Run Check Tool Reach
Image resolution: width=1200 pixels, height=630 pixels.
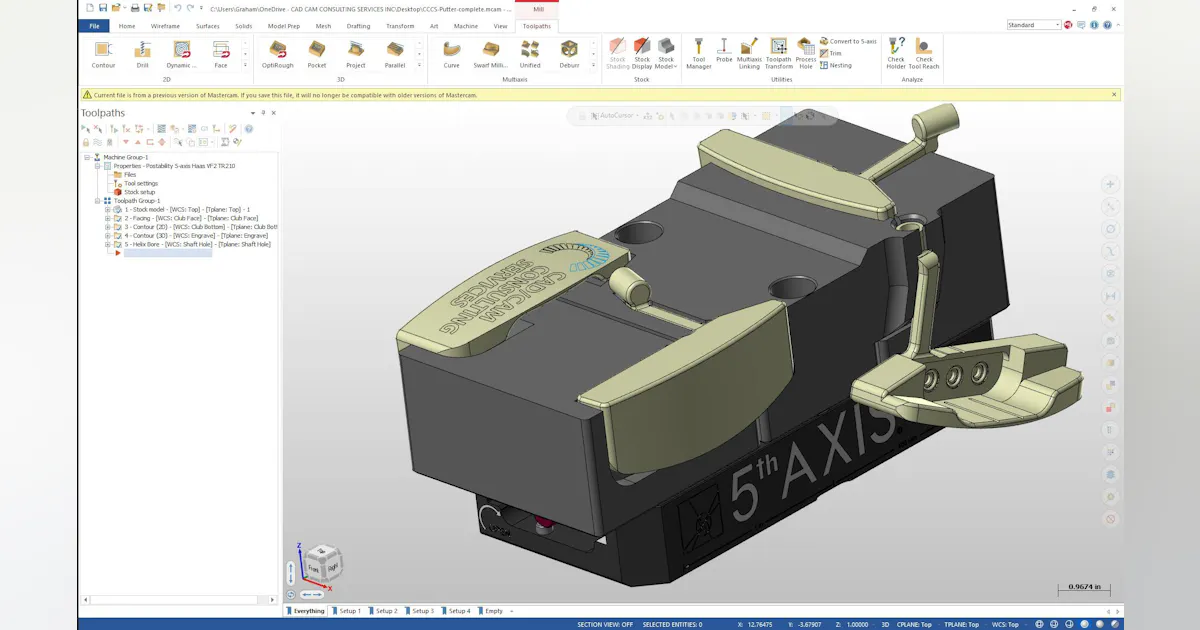point(924,54)
